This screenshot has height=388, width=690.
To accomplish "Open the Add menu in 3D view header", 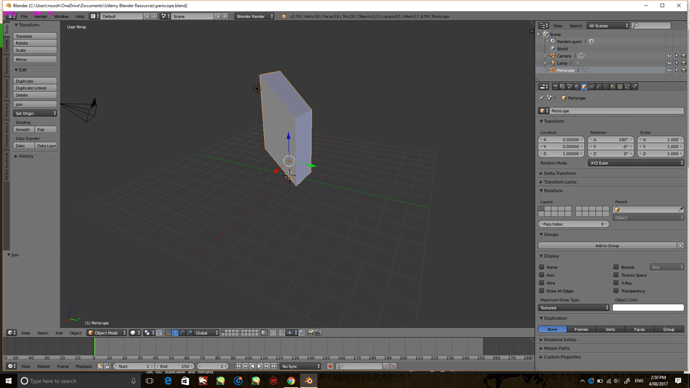I will point(59,333).
